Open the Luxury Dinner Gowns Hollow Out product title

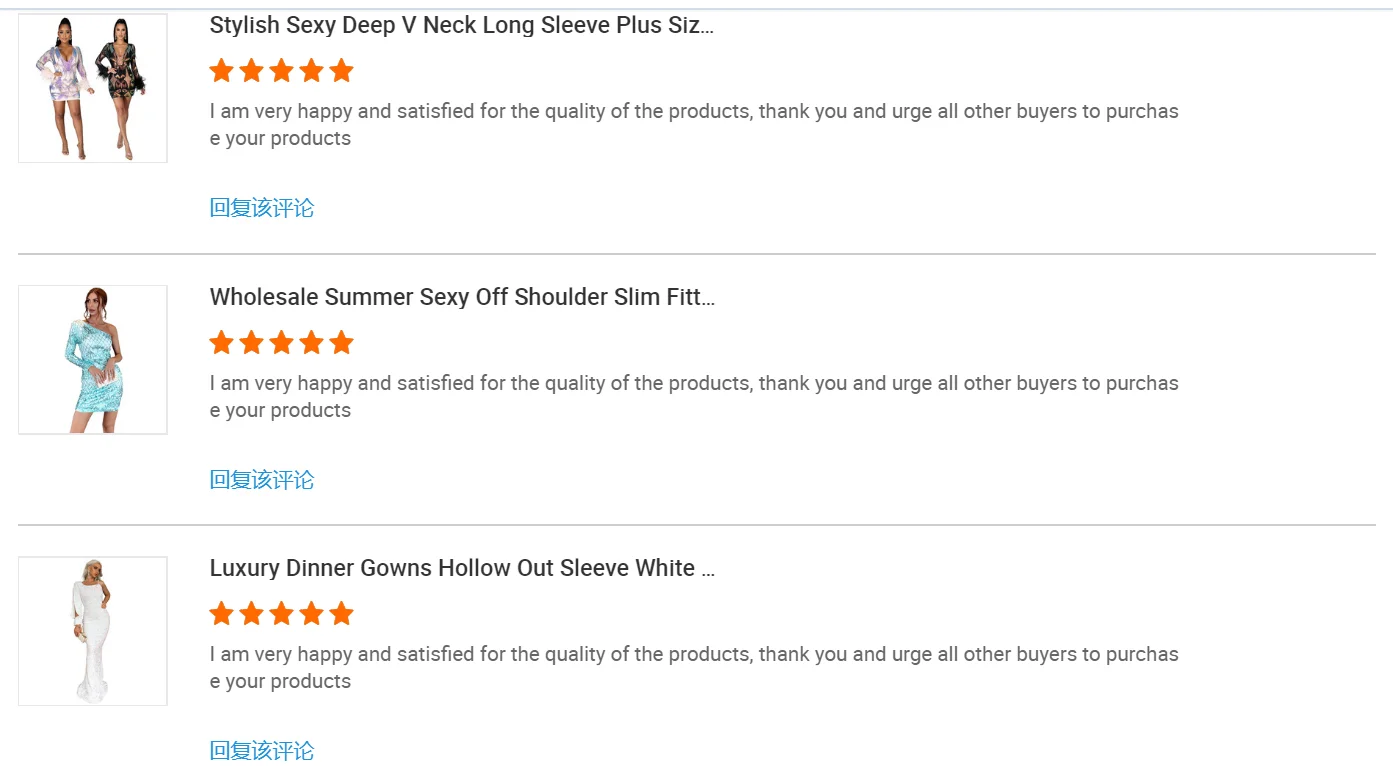(x=462, y=568)
